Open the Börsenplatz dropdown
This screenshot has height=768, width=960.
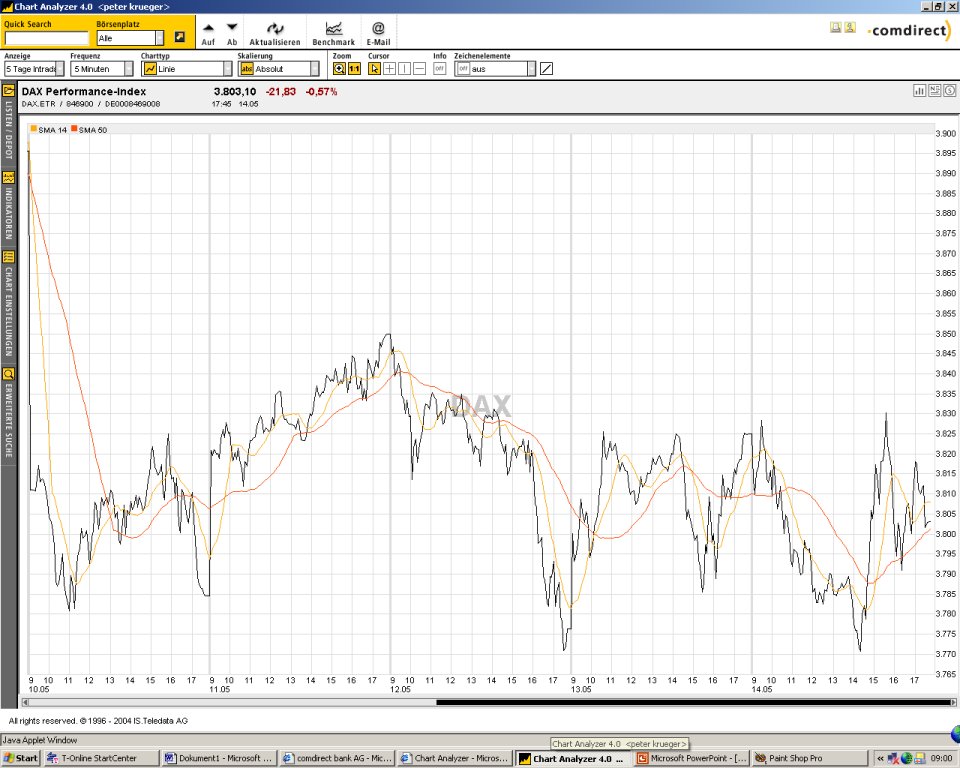click(x=159, y=38)
